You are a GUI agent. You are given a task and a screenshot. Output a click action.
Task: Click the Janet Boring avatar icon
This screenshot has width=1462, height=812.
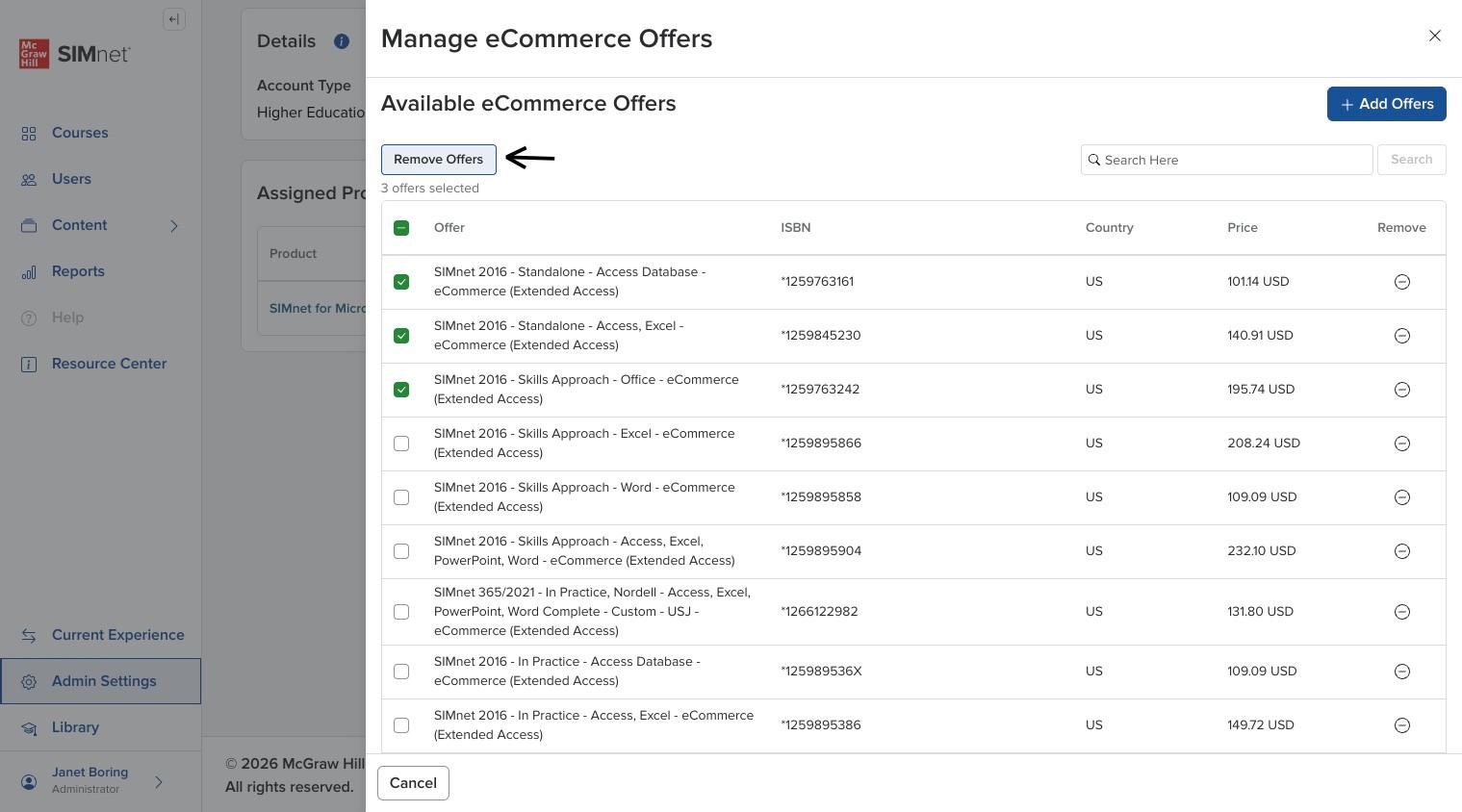pos(30,781)
